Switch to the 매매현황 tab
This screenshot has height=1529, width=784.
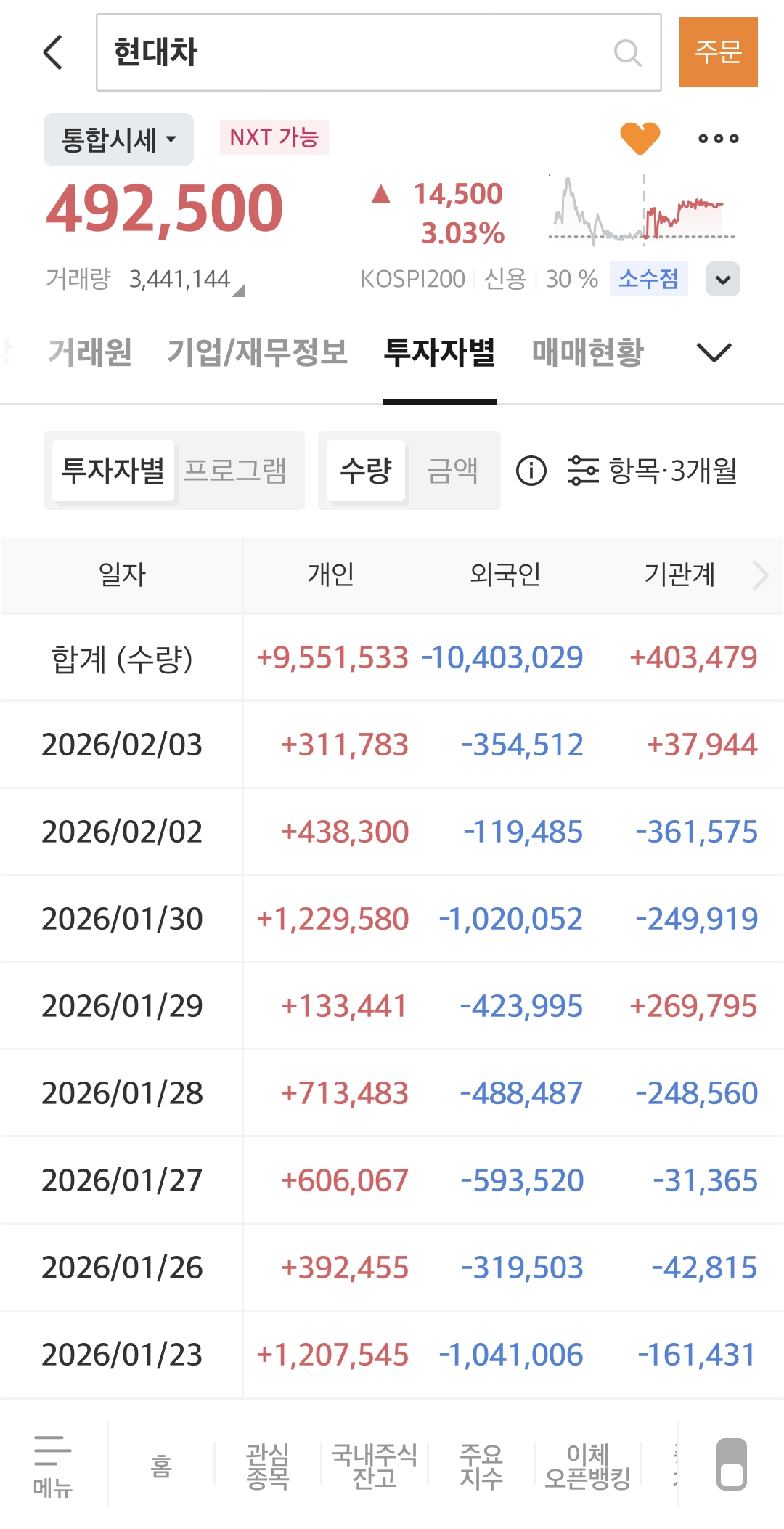click(x=587, y=352)
